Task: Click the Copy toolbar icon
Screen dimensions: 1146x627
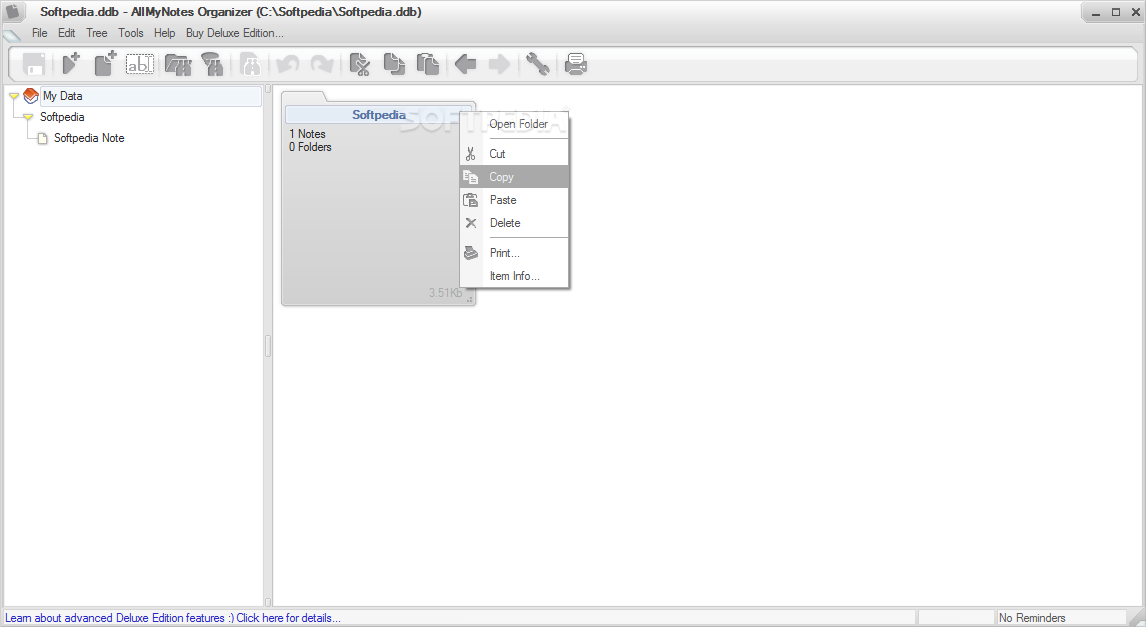Action: click(394, 64)
